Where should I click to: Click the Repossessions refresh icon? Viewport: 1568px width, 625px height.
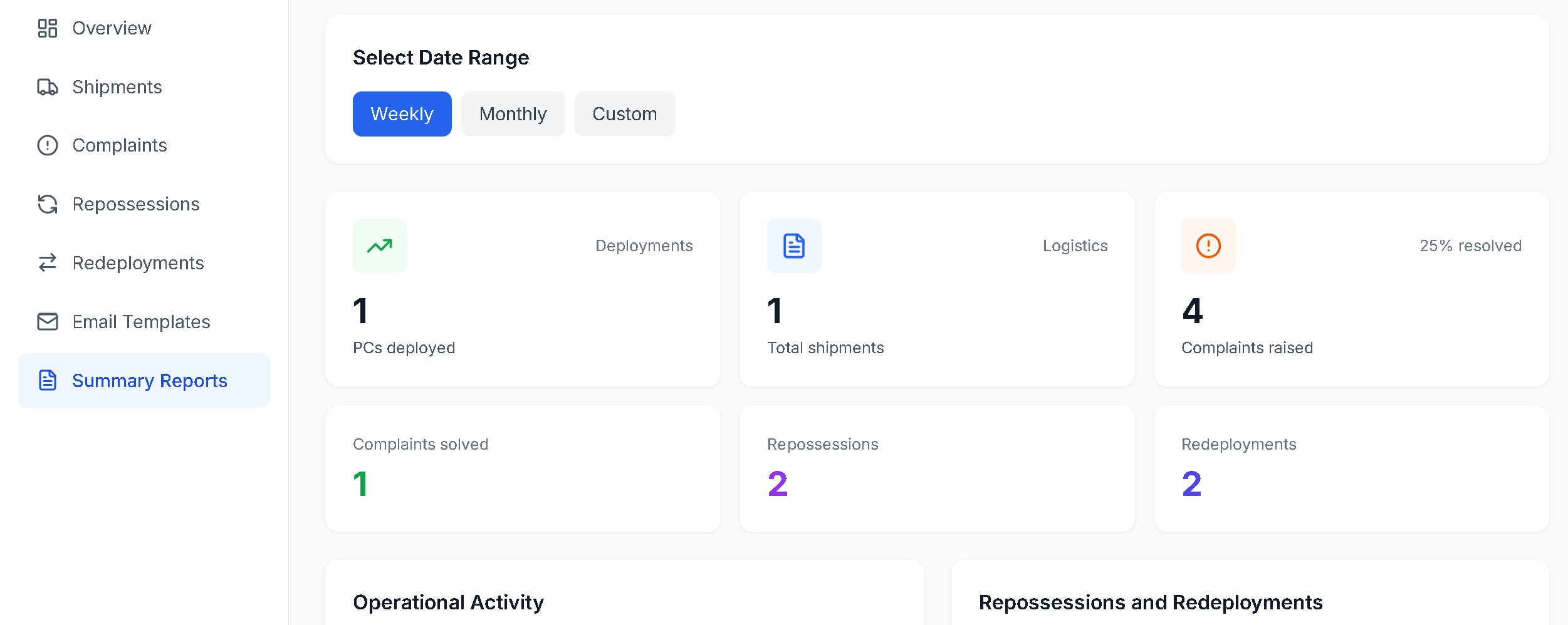pyautogui.click(x=48, y=204)
